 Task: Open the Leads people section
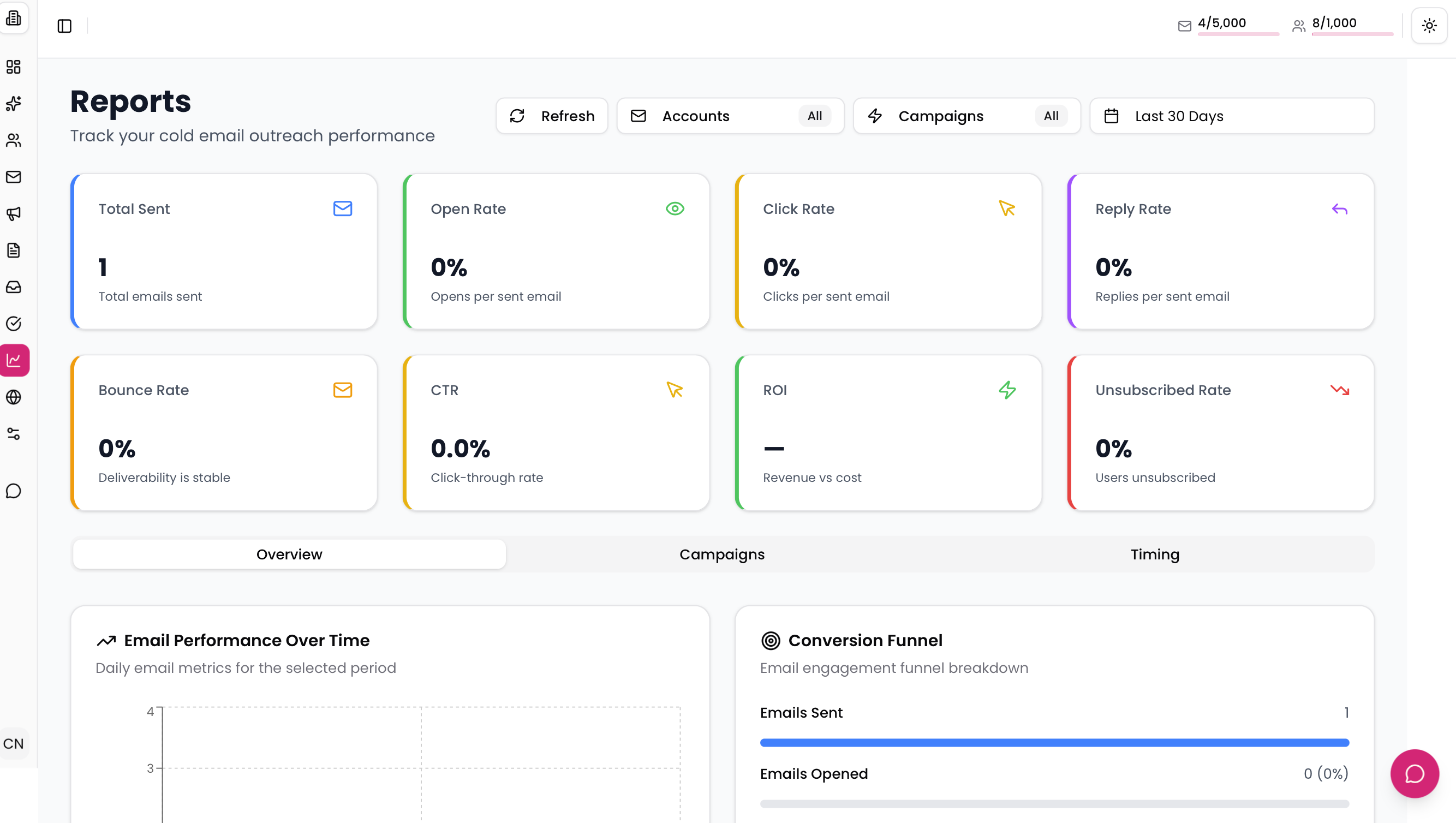[14, 141]
